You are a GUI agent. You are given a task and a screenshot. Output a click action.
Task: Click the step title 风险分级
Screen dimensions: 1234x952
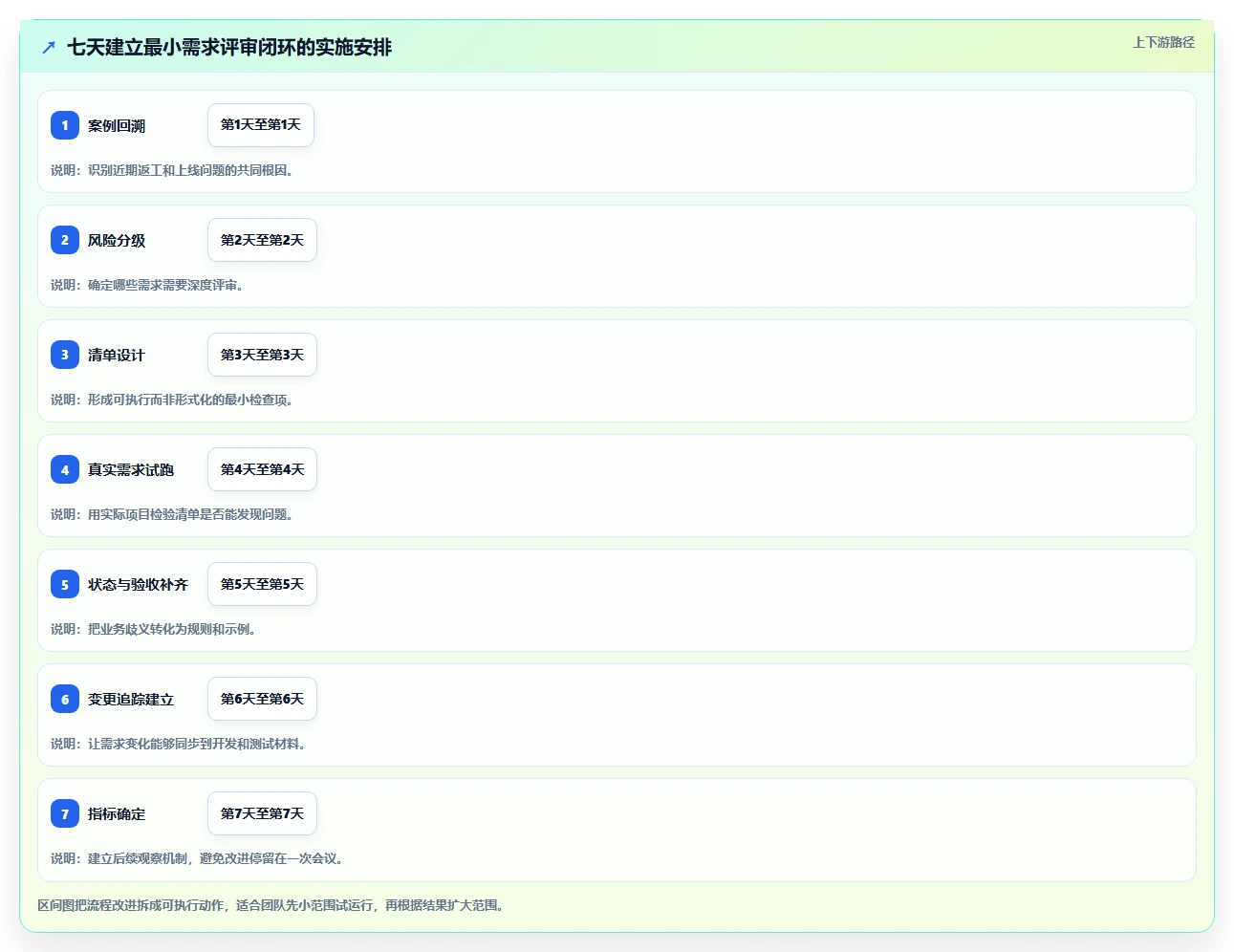tap(117, 240)
